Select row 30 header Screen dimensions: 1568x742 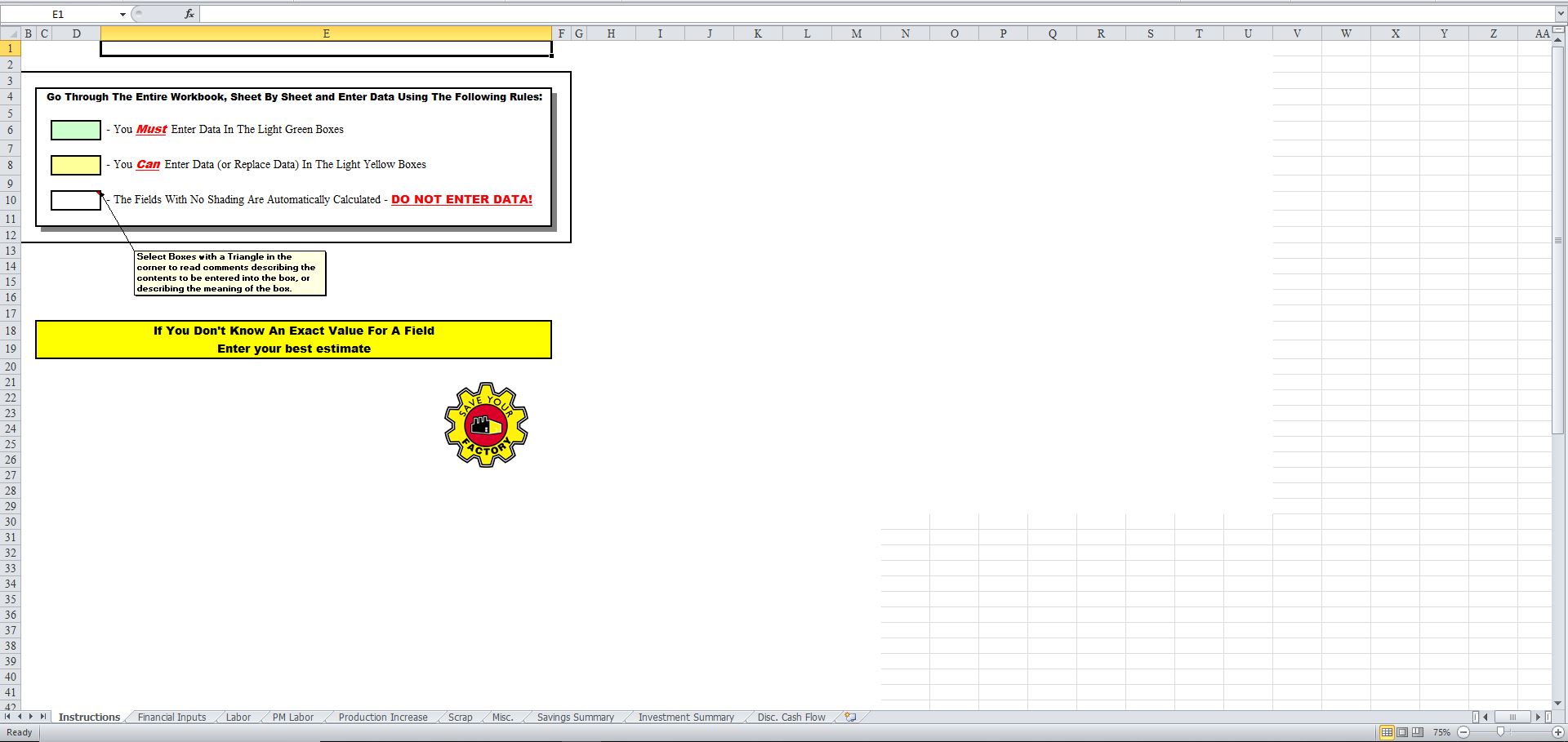(10, 522)
